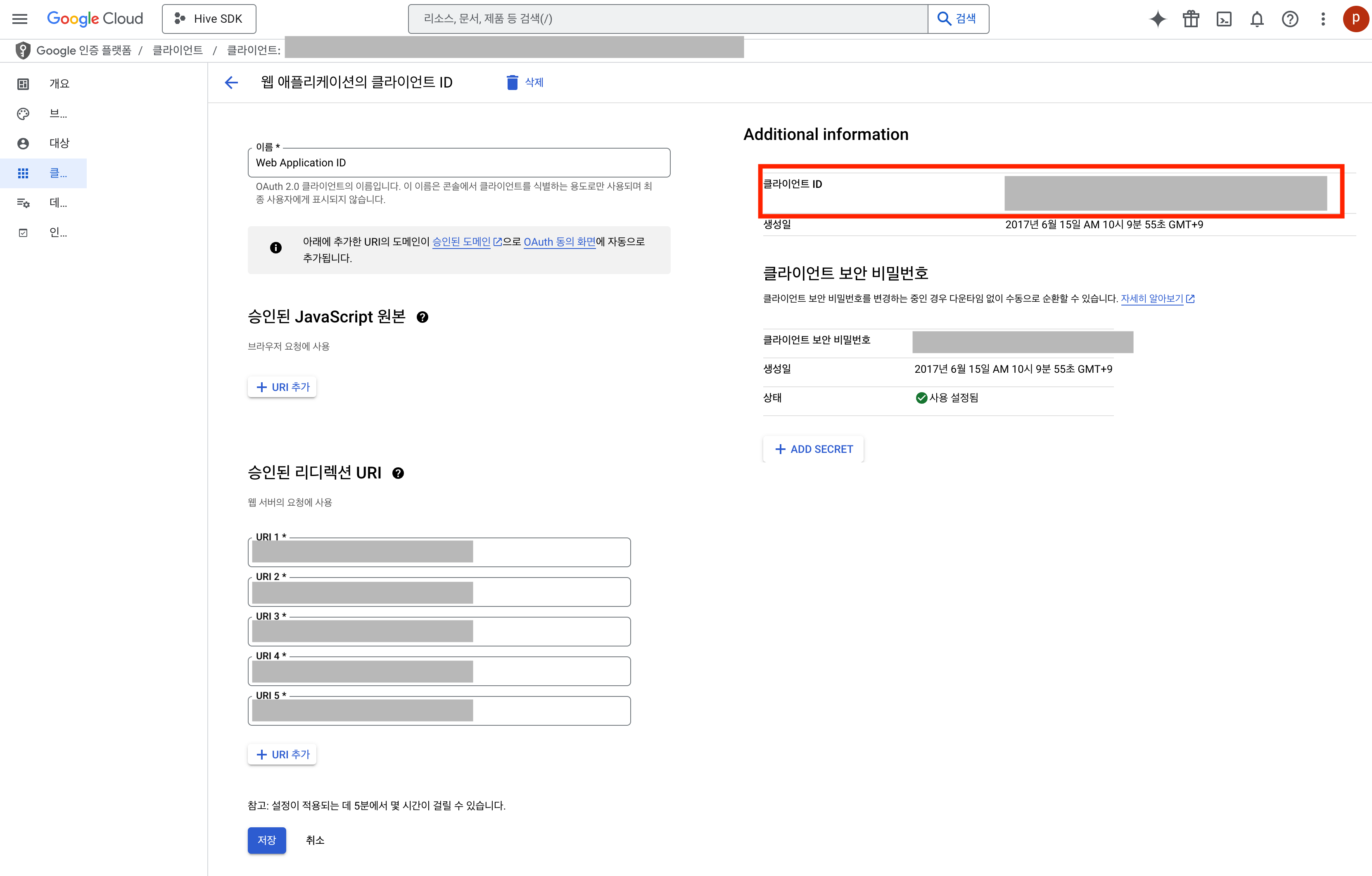Image resolution: width=1372 pixels, height=876 pixels.
Task: Click the ADD SECRET button
Action: click(813, 450)
